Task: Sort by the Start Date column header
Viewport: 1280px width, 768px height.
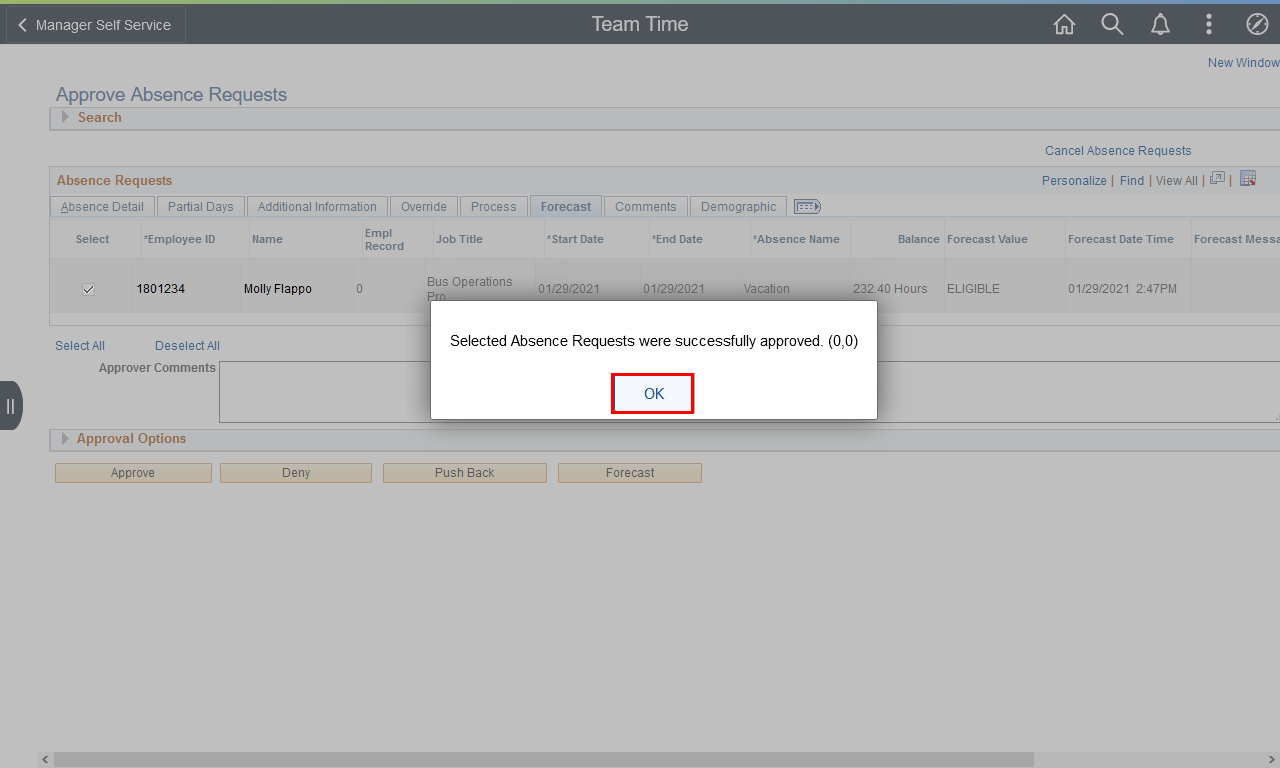Action: (x=575, y=240)
